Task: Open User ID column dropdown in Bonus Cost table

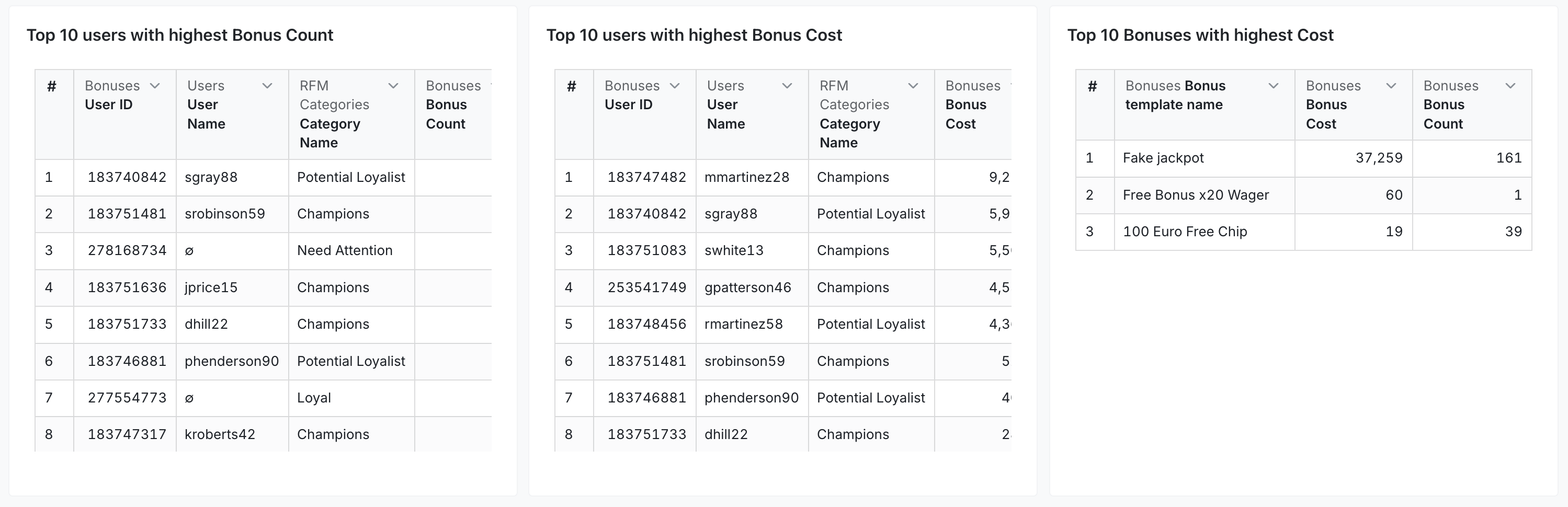Action: (675, 86)
